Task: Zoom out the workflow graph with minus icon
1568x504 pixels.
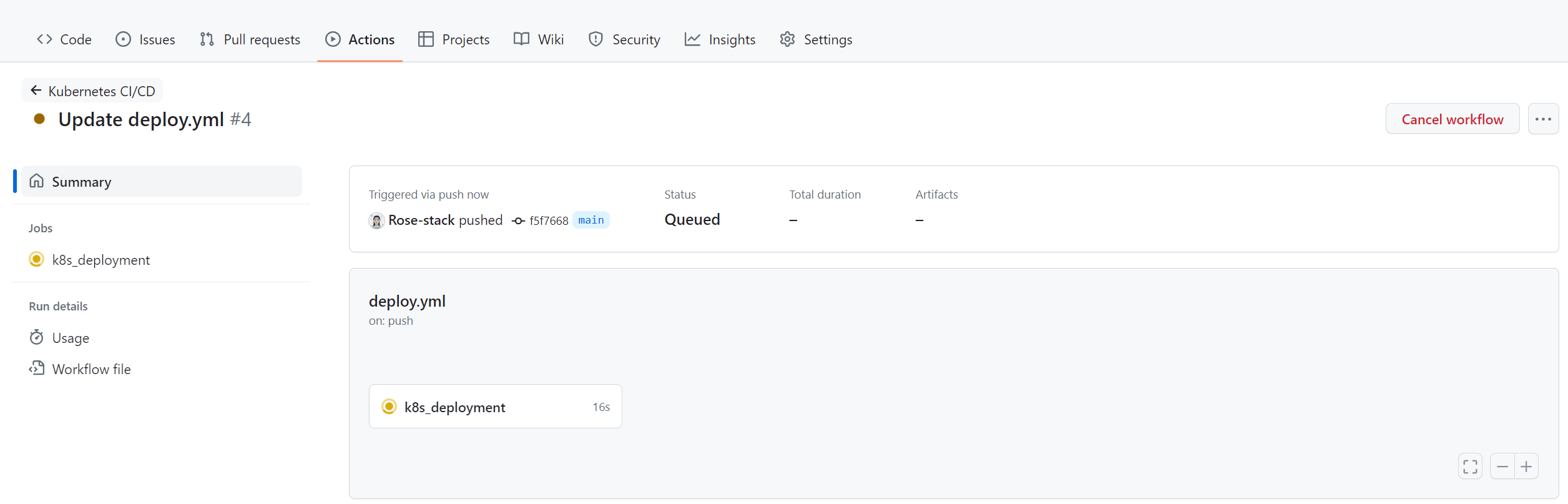Action: 1502,467
